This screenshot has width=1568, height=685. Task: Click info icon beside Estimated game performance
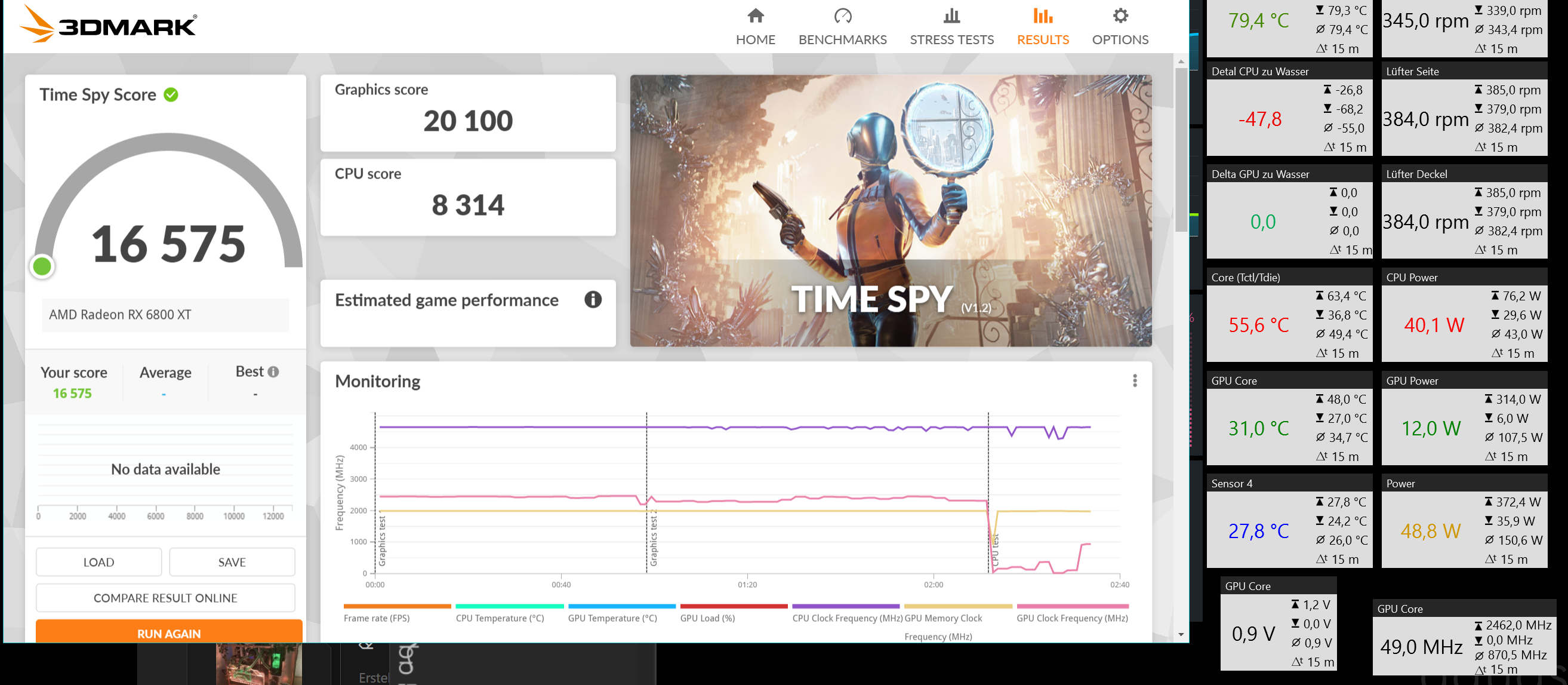593,300
